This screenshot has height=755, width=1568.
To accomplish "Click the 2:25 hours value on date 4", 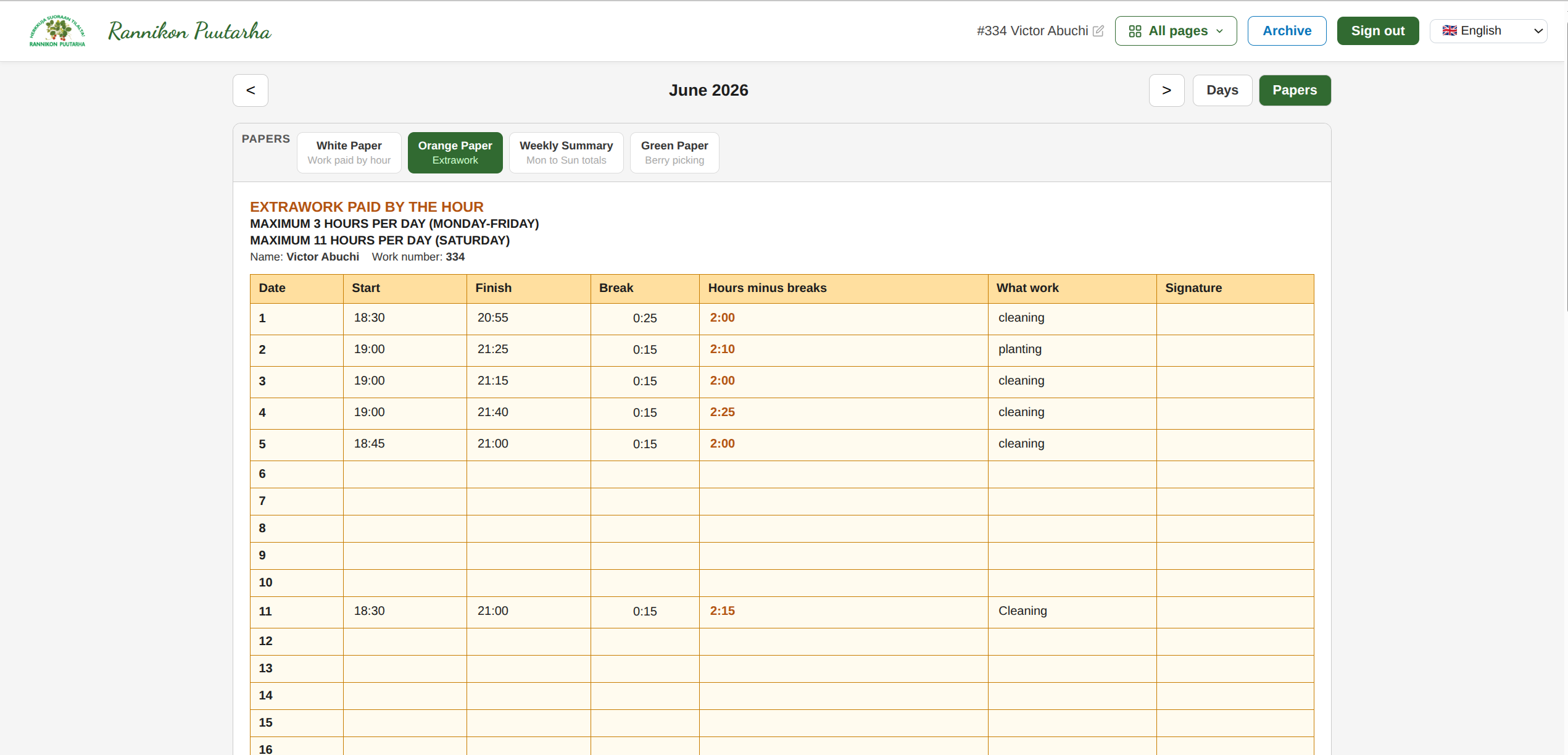I will click(722, 412).
